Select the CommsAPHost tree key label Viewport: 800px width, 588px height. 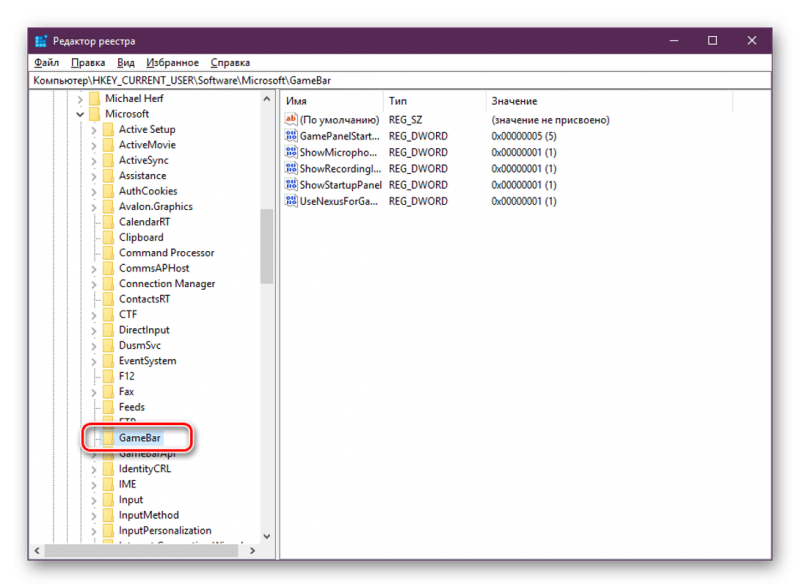tap(154, 268)
